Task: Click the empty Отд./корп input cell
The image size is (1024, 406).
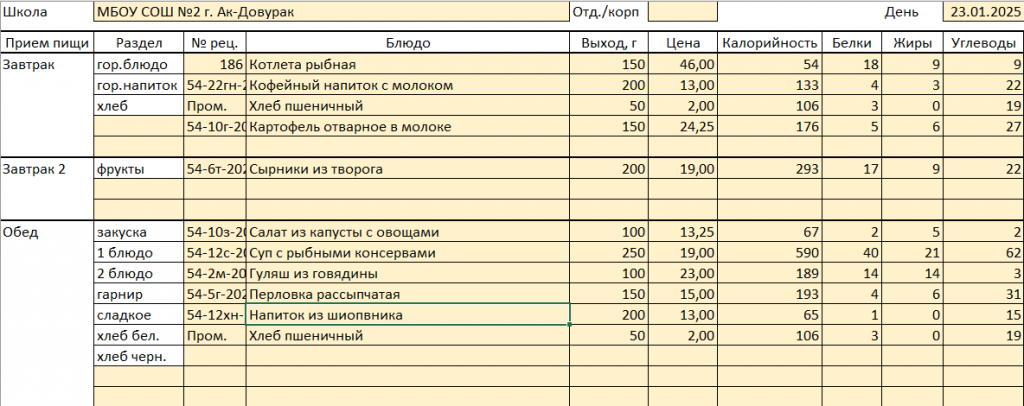Action: pyautogui.click(x=682, y=13)
